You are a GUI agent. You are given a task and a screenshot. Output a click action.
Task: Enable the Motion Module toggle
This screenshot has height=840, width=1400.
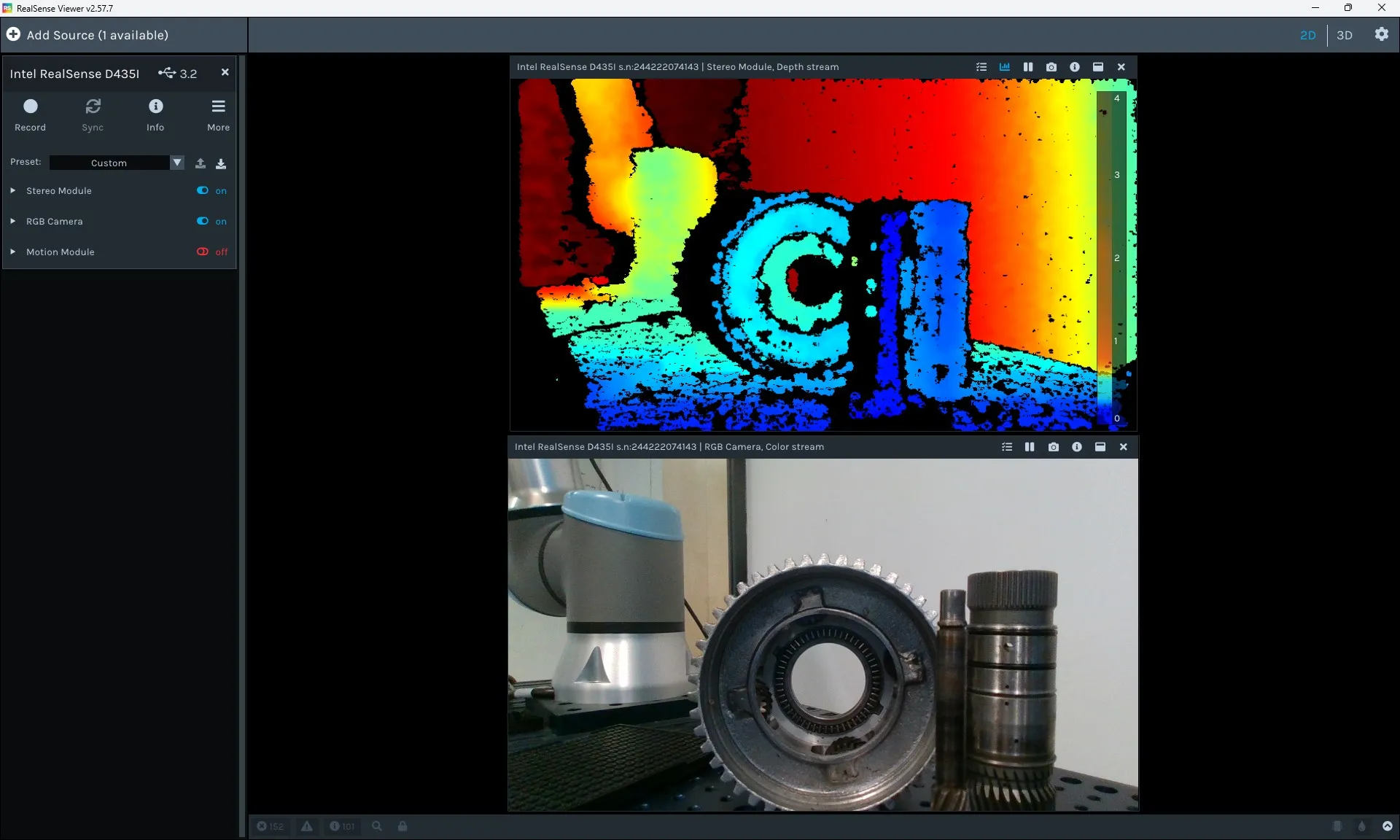point(203,252)
